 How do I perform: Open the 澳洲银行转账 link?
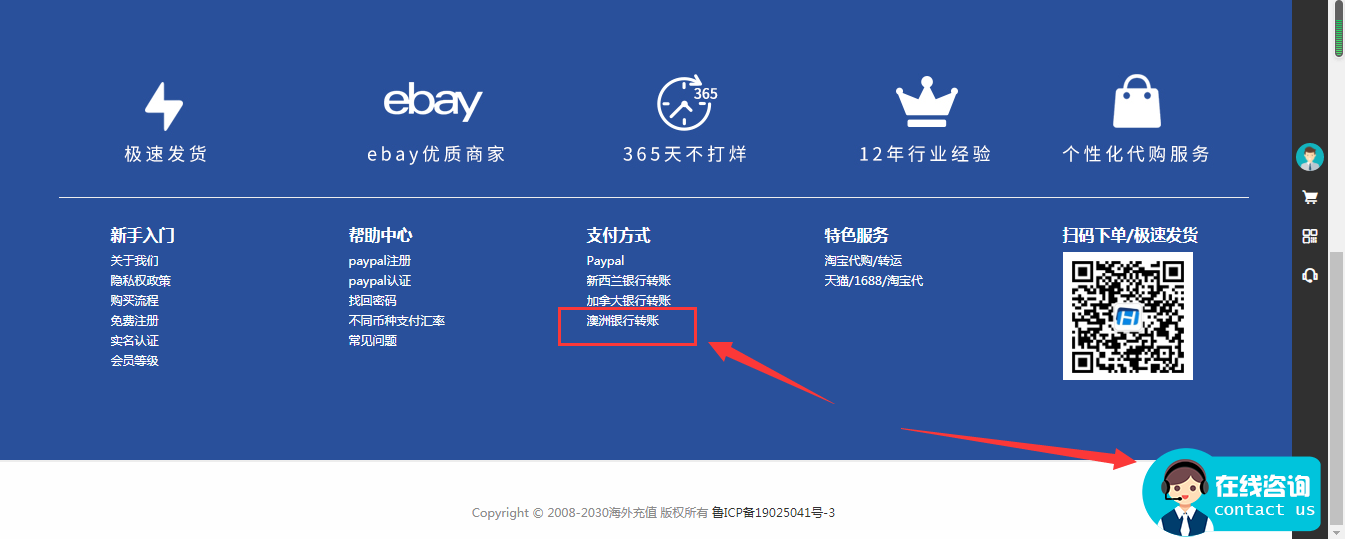coord(623,321)
